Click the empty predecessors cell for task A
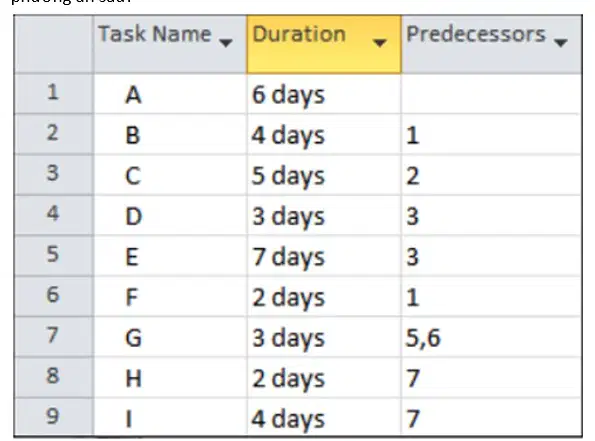Screen dimensions: 595x441 pos(491,94)
